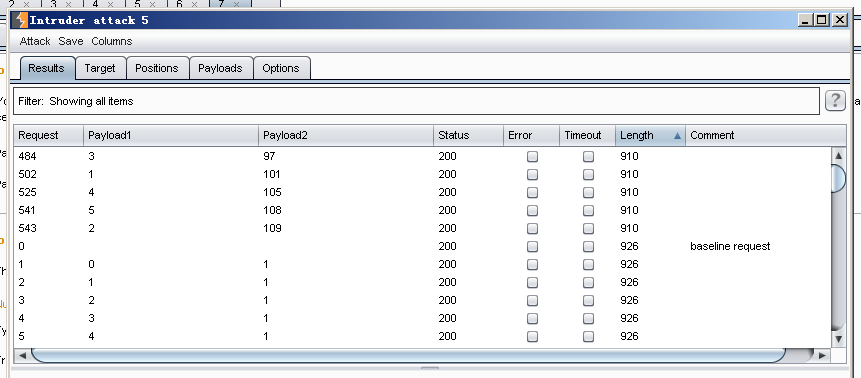This screenshot has width=861, height=378.
Task: Click the vertical scrollbar up arrow
Action: 838,156
